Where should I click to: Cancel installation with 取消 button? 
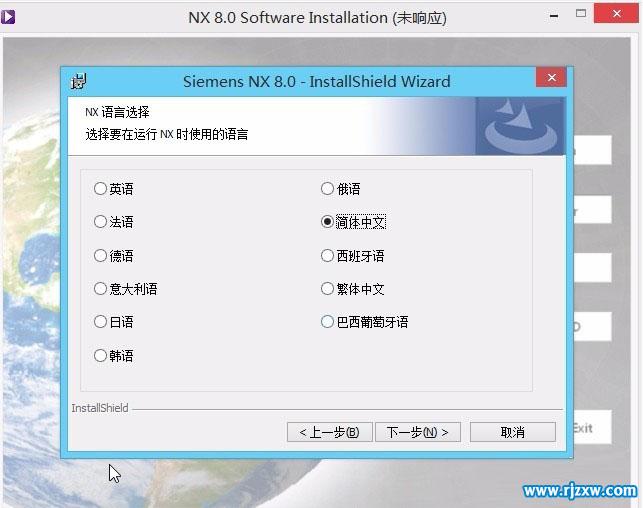click(513, 432)
